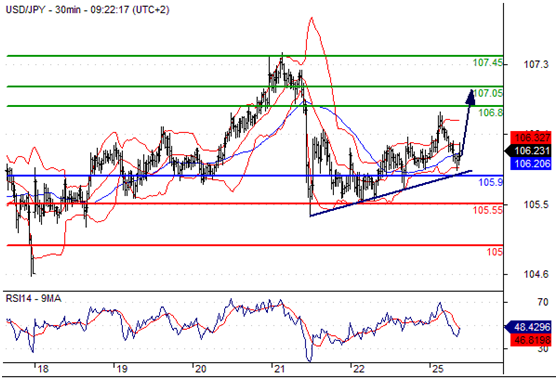This screenshot has width=558, height=380.
Task: Select the 106.8 resistance level label
Action: click(491, 113)
